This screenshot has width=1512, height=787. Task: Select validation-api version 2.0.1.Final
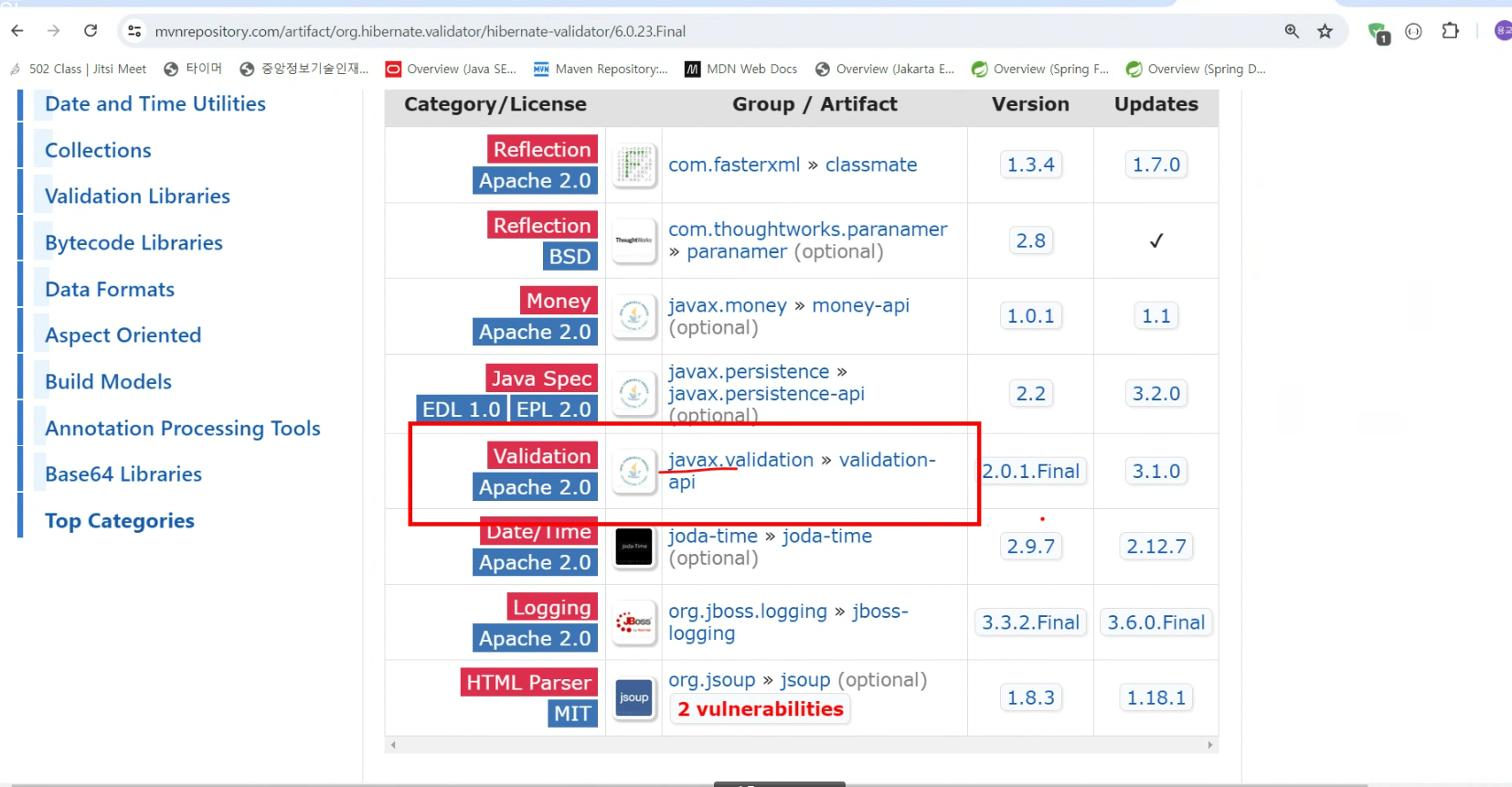pos(1030,472)
